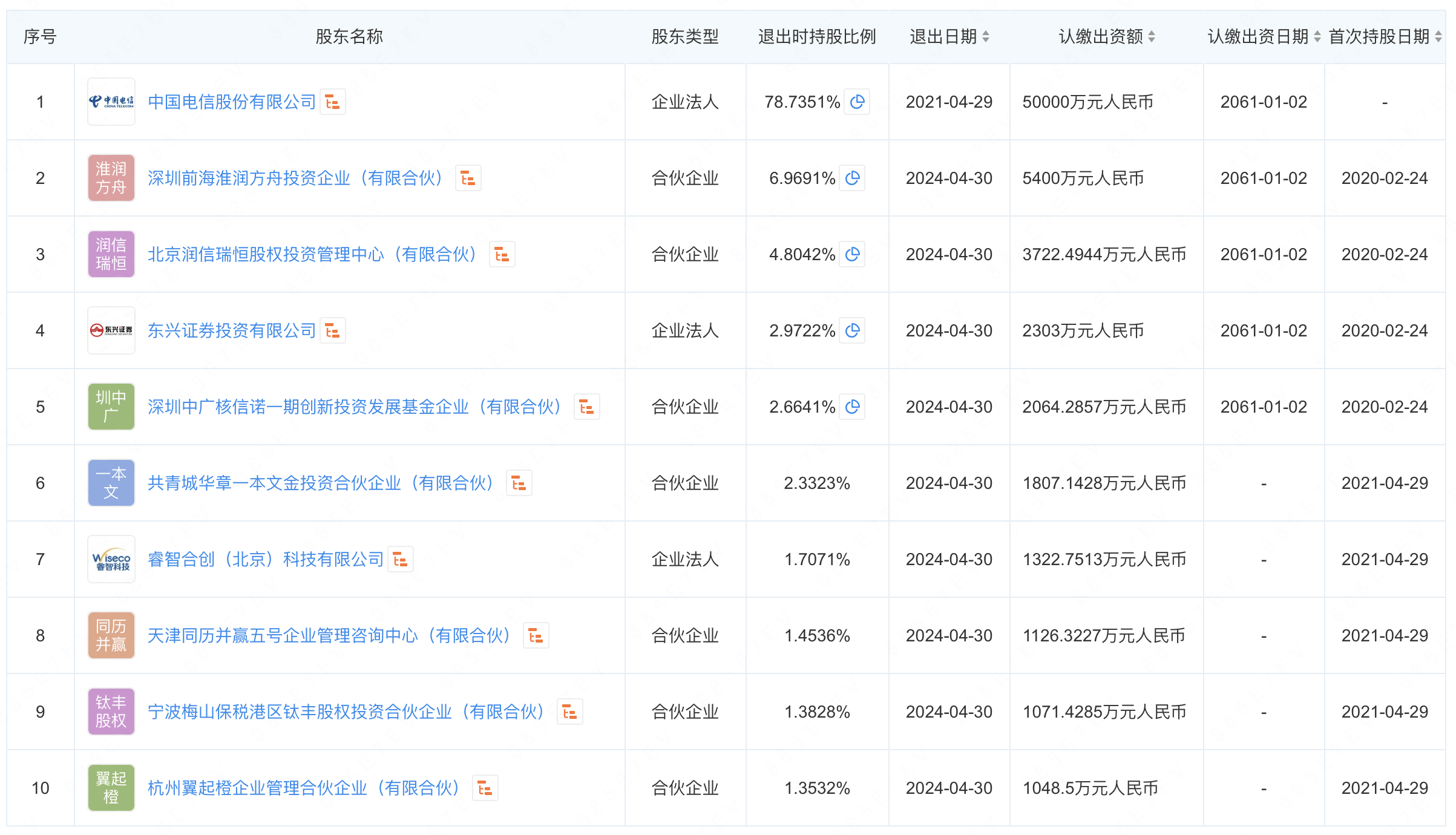
Task: Open 深圳中广核信诺一期创新投资发展基金企业 link
Action: pos(356,407)
